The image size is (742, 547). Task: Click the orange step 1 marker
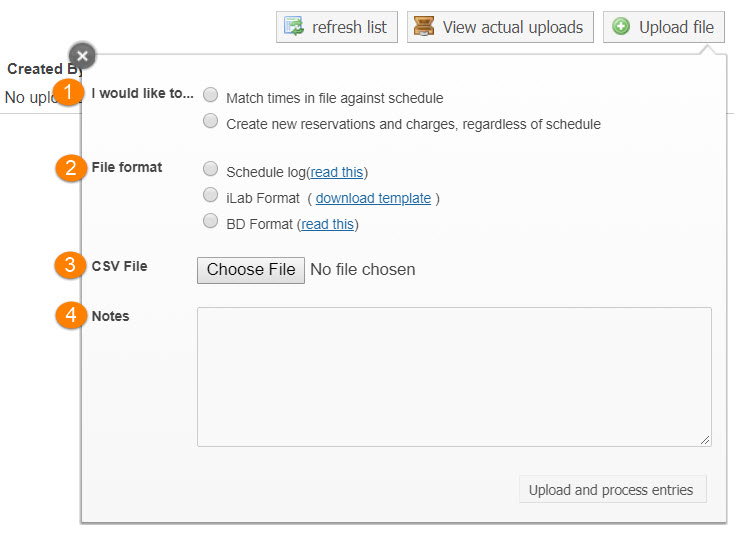(x=69, y=93)
